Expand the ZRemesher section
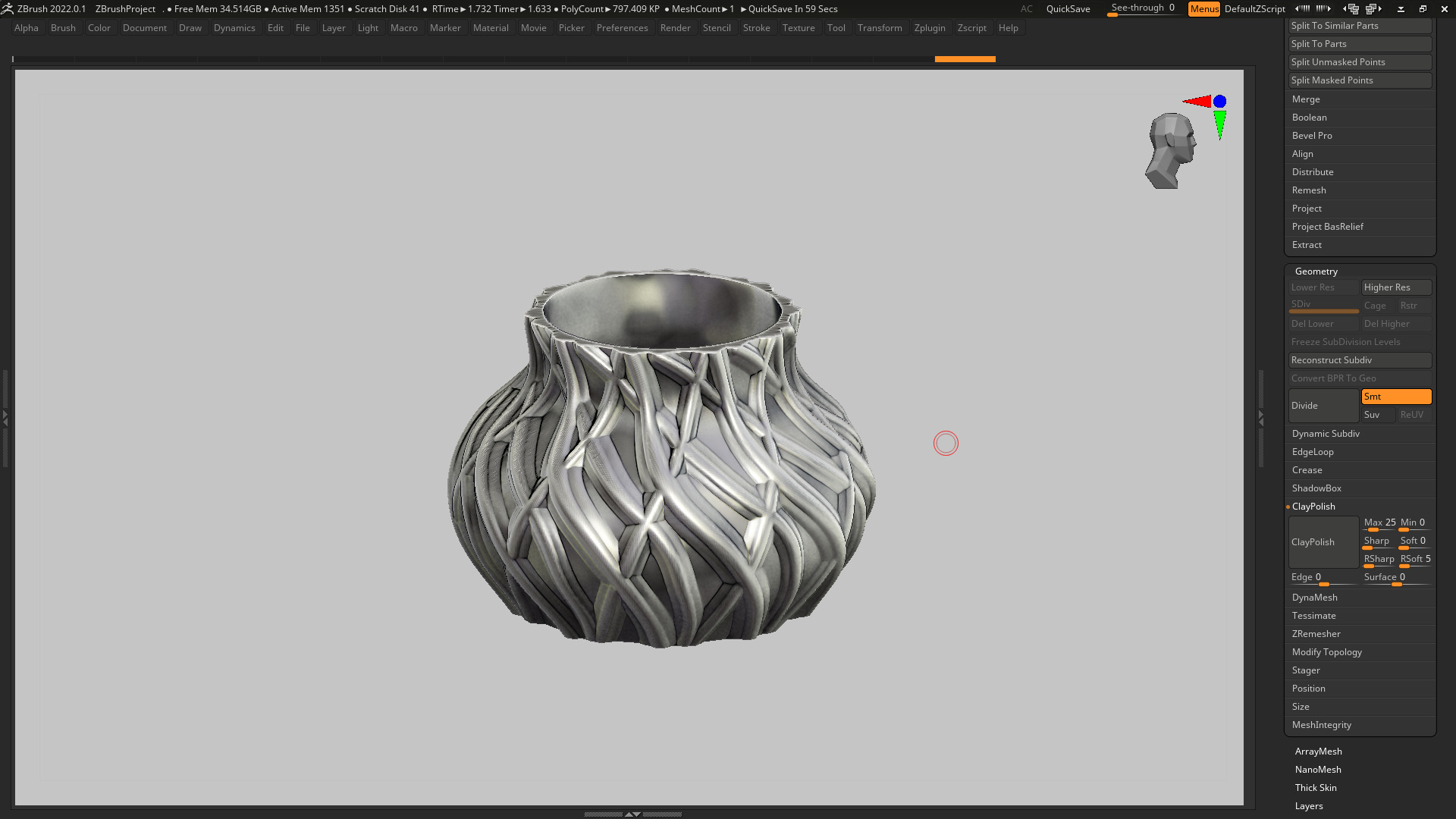 [1316, 634]
